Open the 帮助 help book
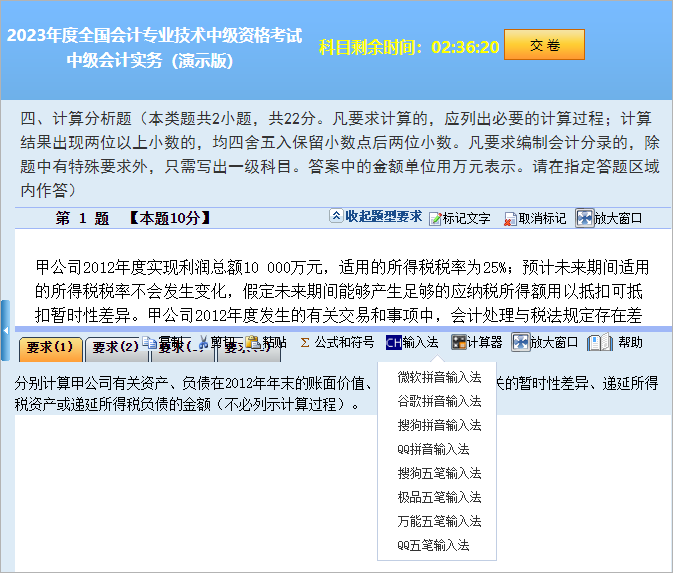The image size is (673, 573). coord(616,342)
